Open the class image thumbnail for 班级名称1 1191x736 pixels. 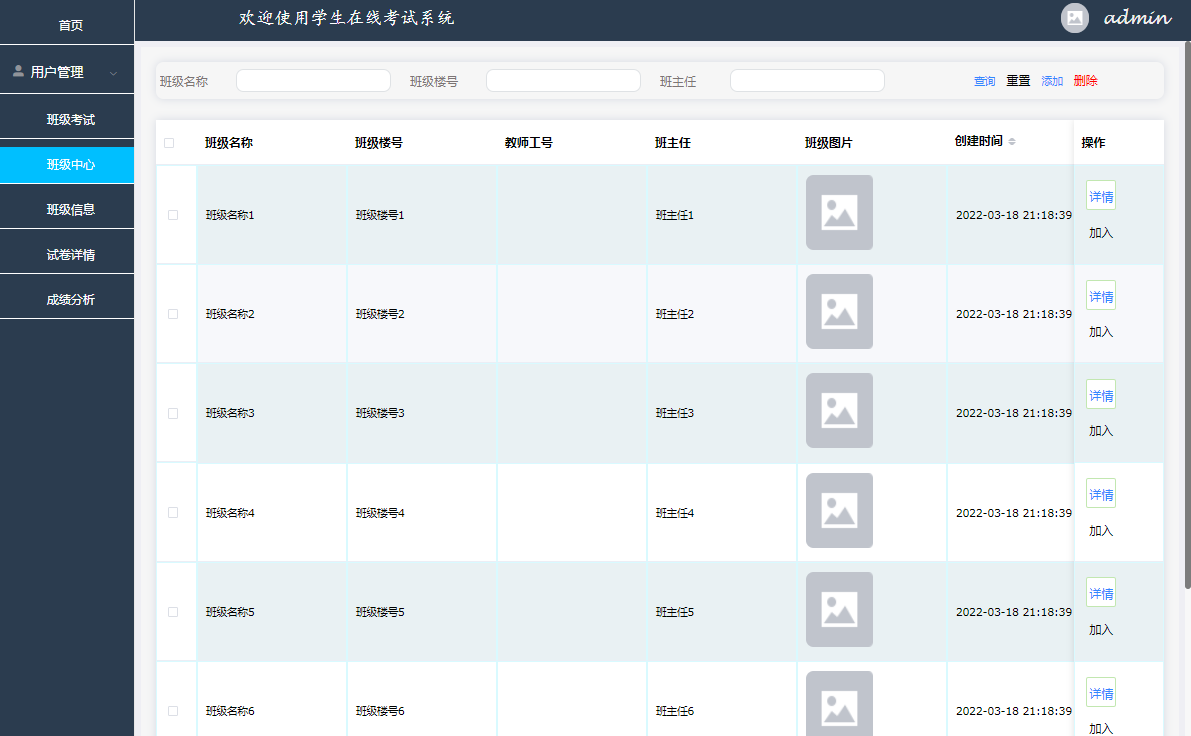(x=839, y=213)
